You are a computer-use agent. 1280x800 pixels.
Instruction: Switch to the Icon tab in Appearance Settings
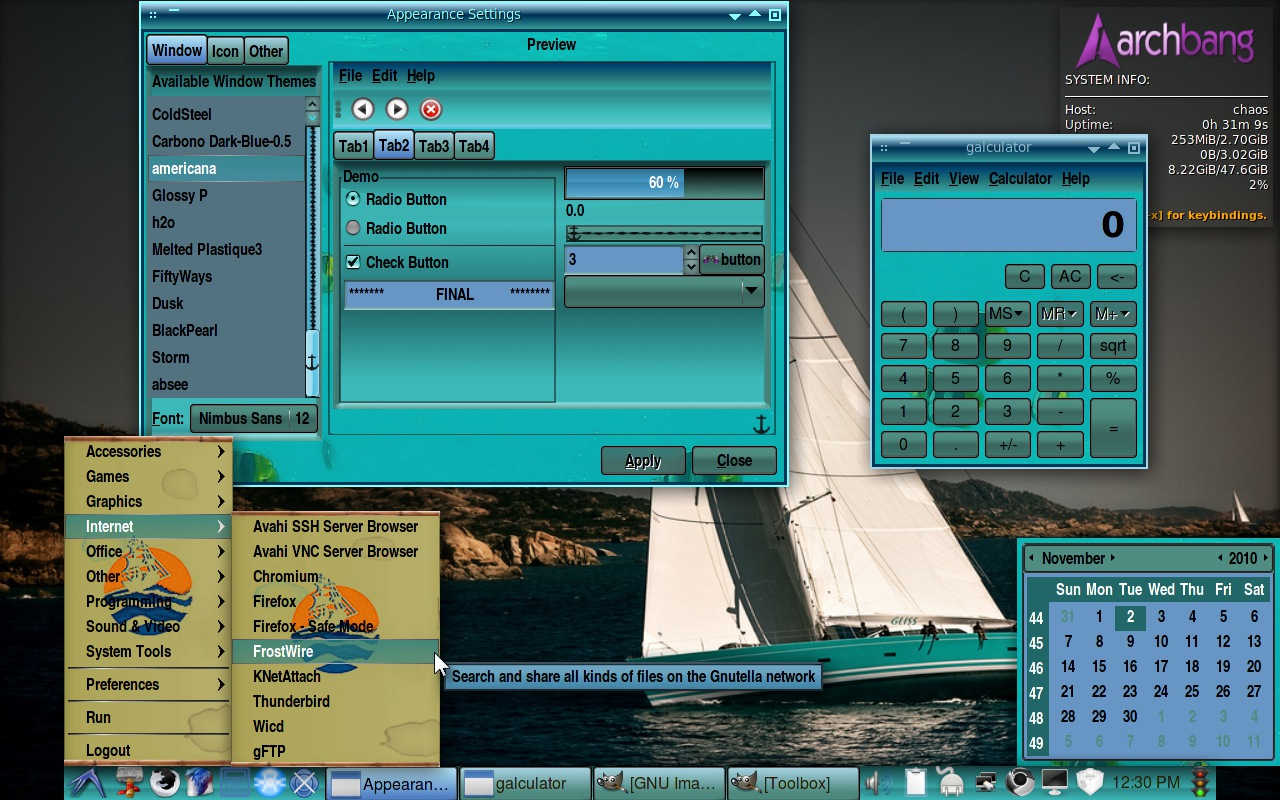(225, 51)
